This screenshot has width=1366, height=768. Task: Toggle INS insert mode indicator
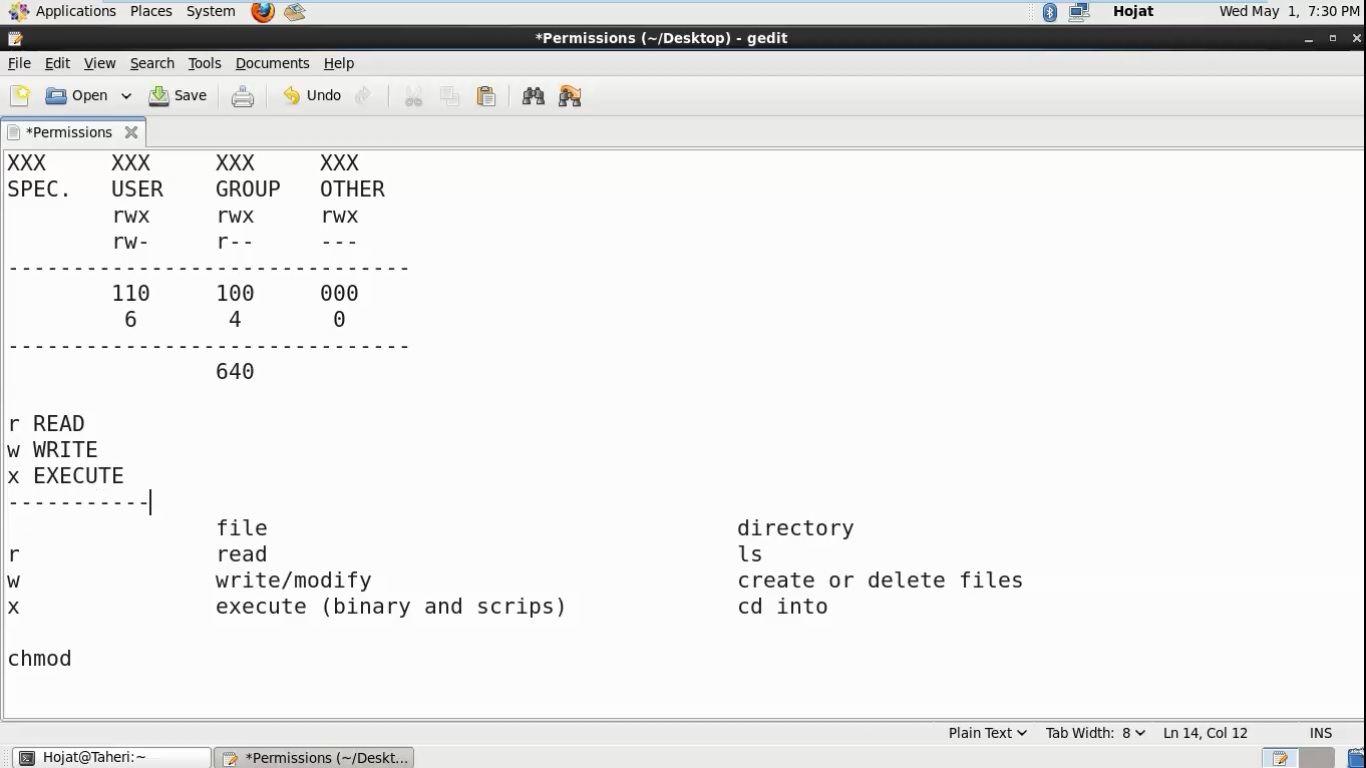click(x=1320, y=733)
